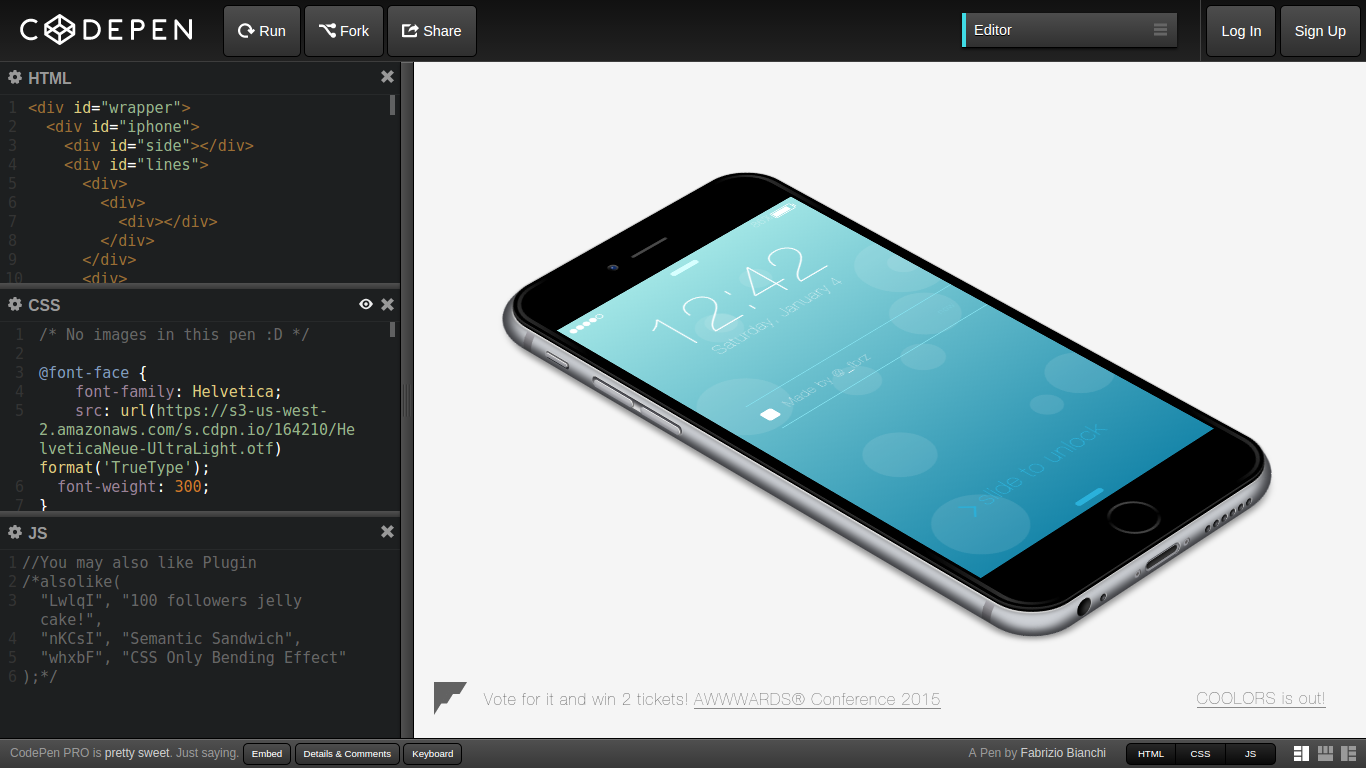Screen dimensions: 1366x768
Task: Follow the AWWWARDS Conference 2015 link
Action: (x=817, y=699)
